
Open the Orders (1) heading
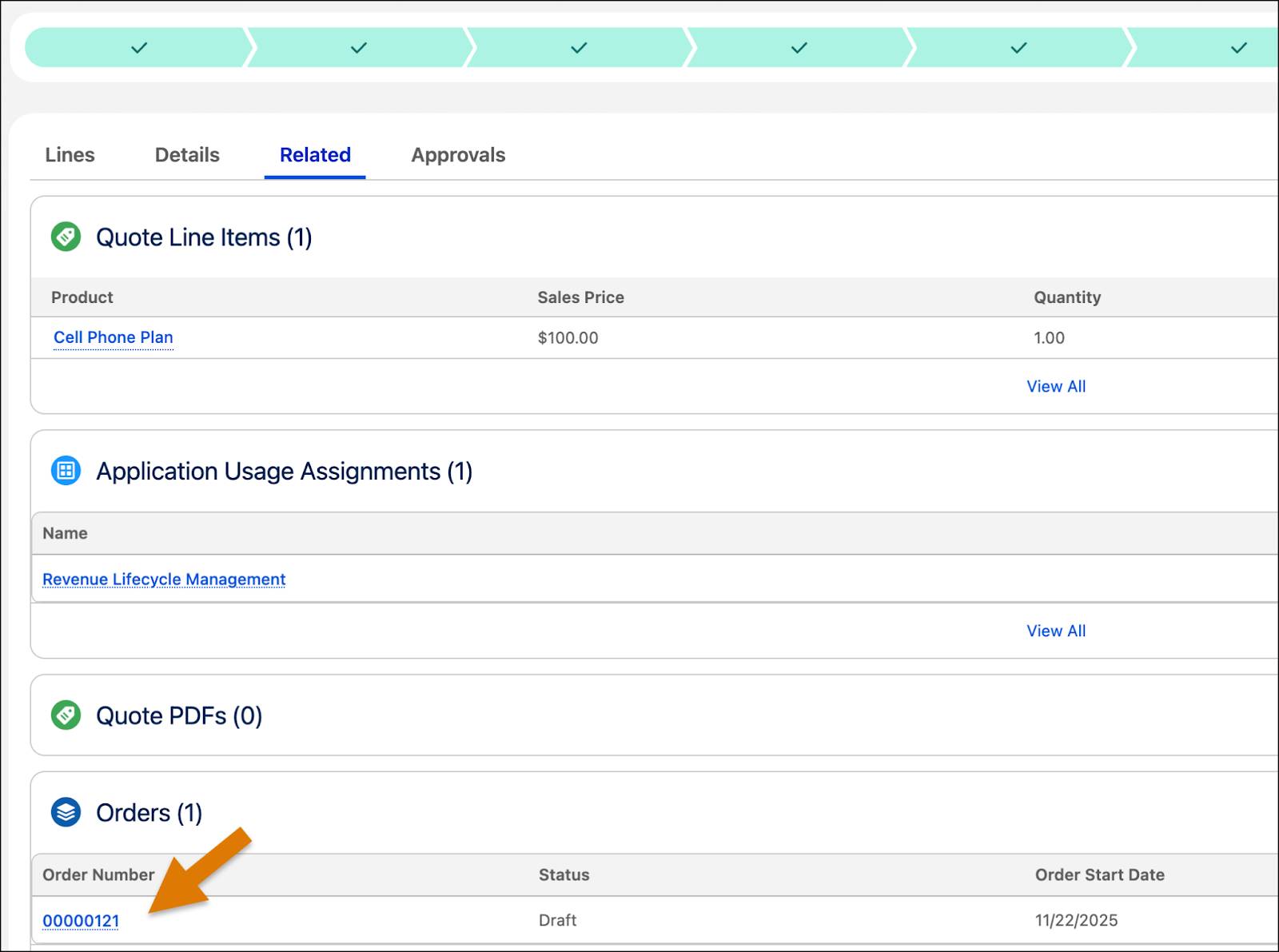(149, 813)
